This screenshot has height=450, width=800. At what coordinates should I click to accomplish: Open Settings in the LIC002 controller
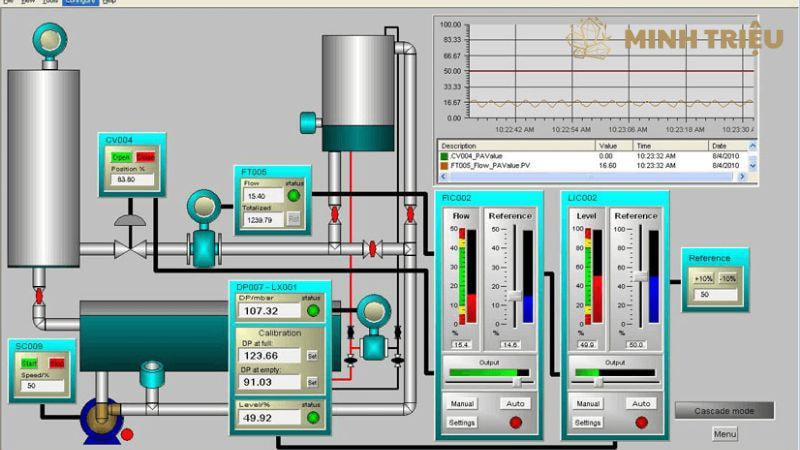pyautogui.click(x=588, y=422)
